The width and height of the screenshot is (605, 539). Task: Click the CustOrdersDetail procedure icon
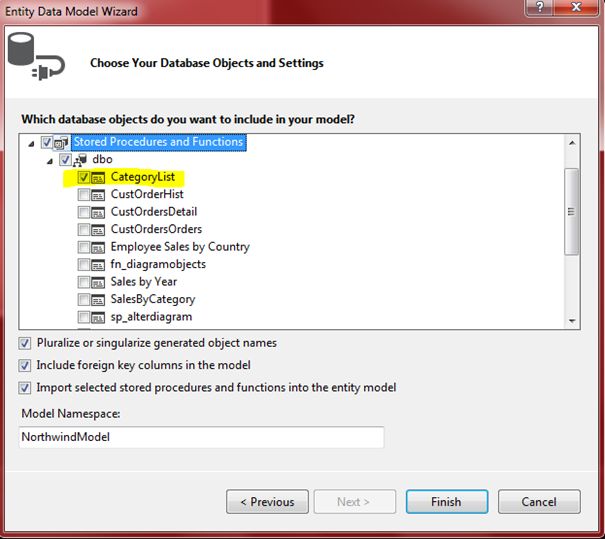click(x=98, y=212)
